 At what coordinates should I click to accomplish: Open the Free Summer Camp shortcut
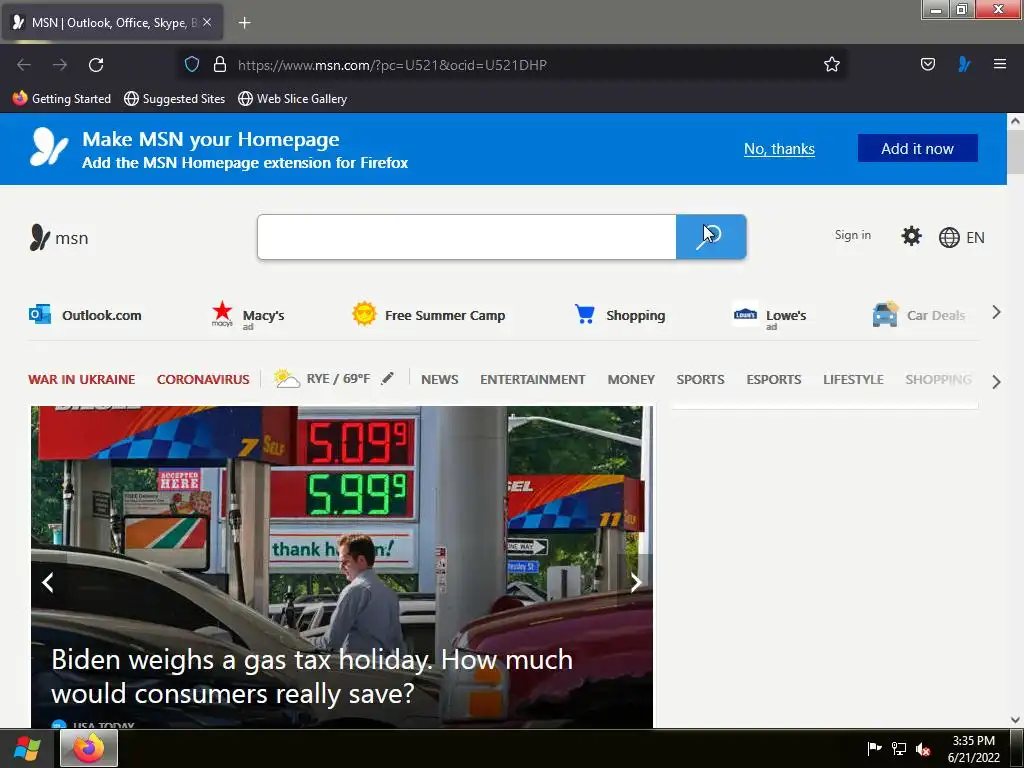428,315
